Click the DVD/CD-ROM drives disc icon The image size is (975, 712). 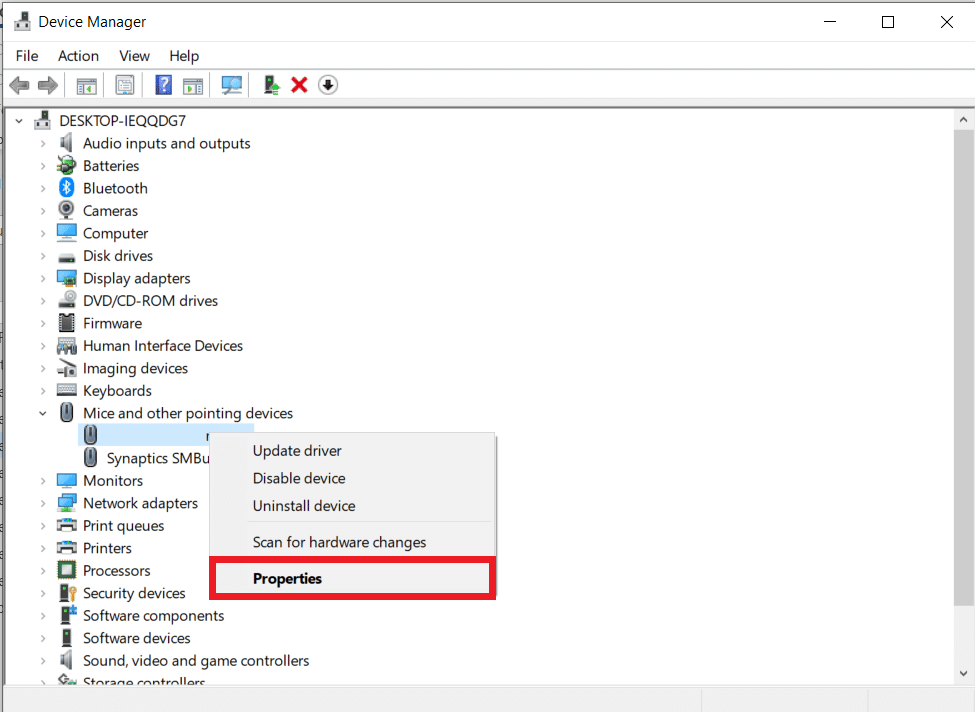click(x=67, y=300)
